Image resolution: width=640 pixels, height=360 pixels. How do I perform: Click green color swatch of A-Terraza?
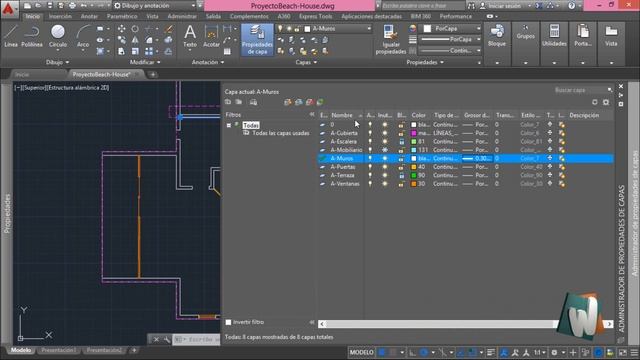413,176
